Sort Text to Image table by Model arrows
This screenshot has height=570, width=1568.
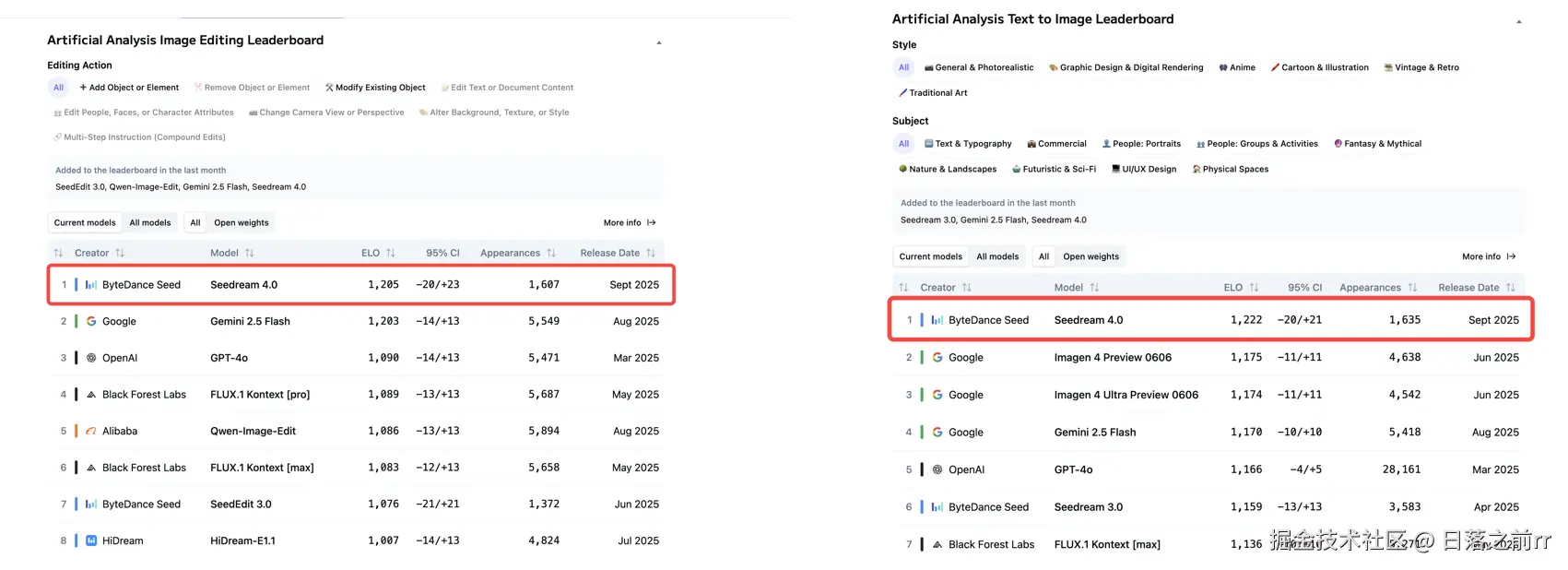pyautogui.click(x=1094, y=288)
